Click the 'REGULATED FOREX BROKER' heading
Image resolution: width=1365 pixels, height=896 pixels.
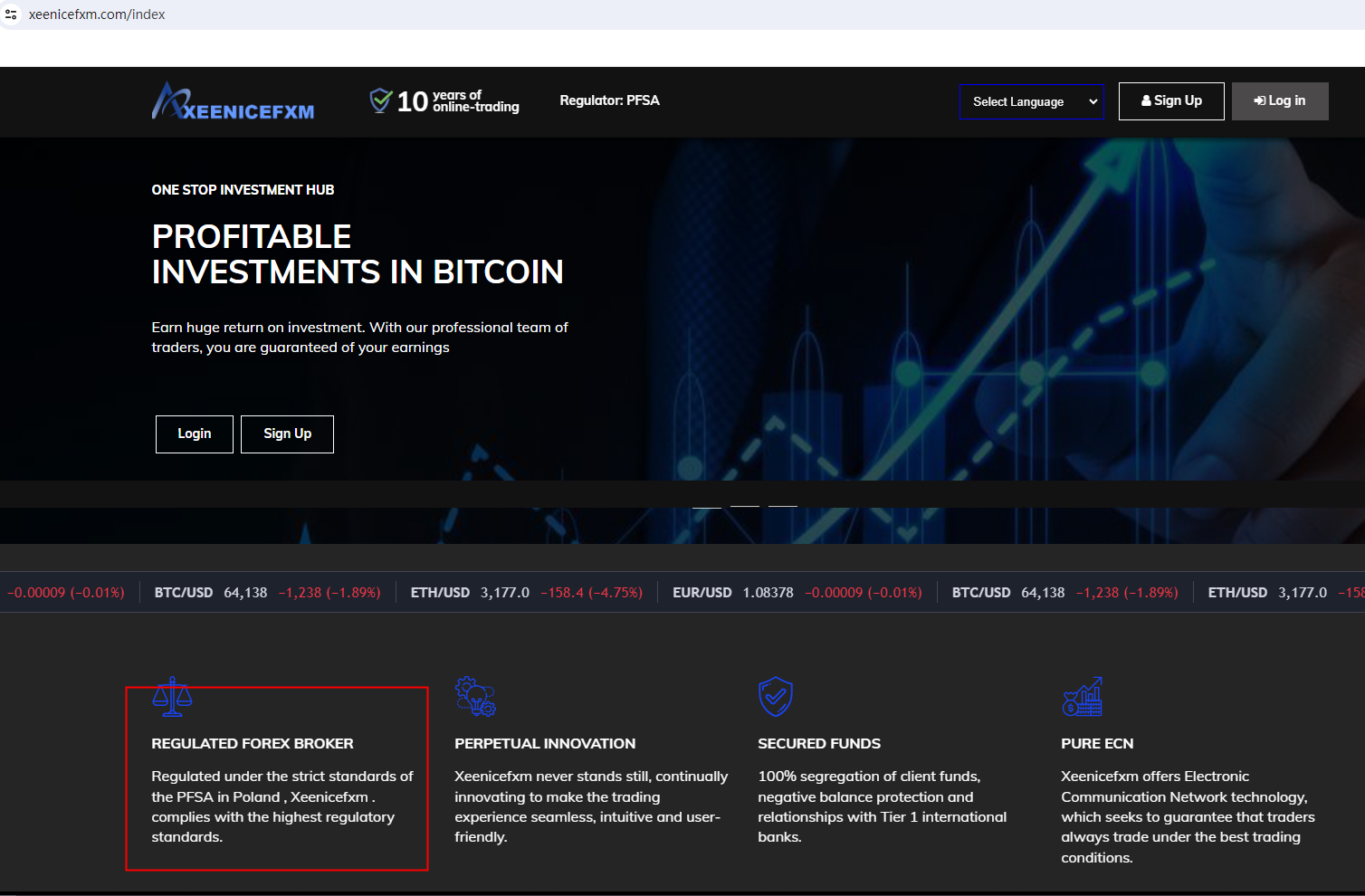[x=253, y=744]
